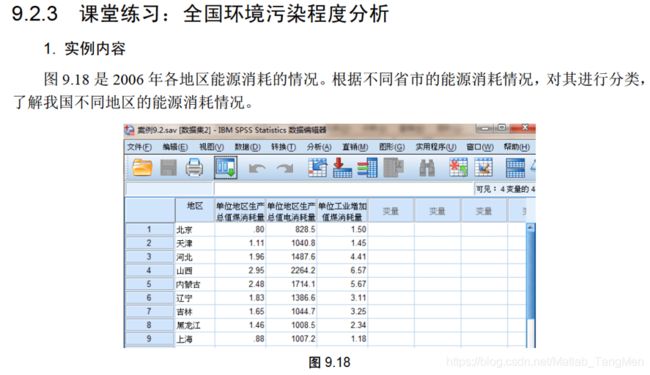Open the 视图(V) menu
The width and height of the screenshot is (650, 375).
211,147
